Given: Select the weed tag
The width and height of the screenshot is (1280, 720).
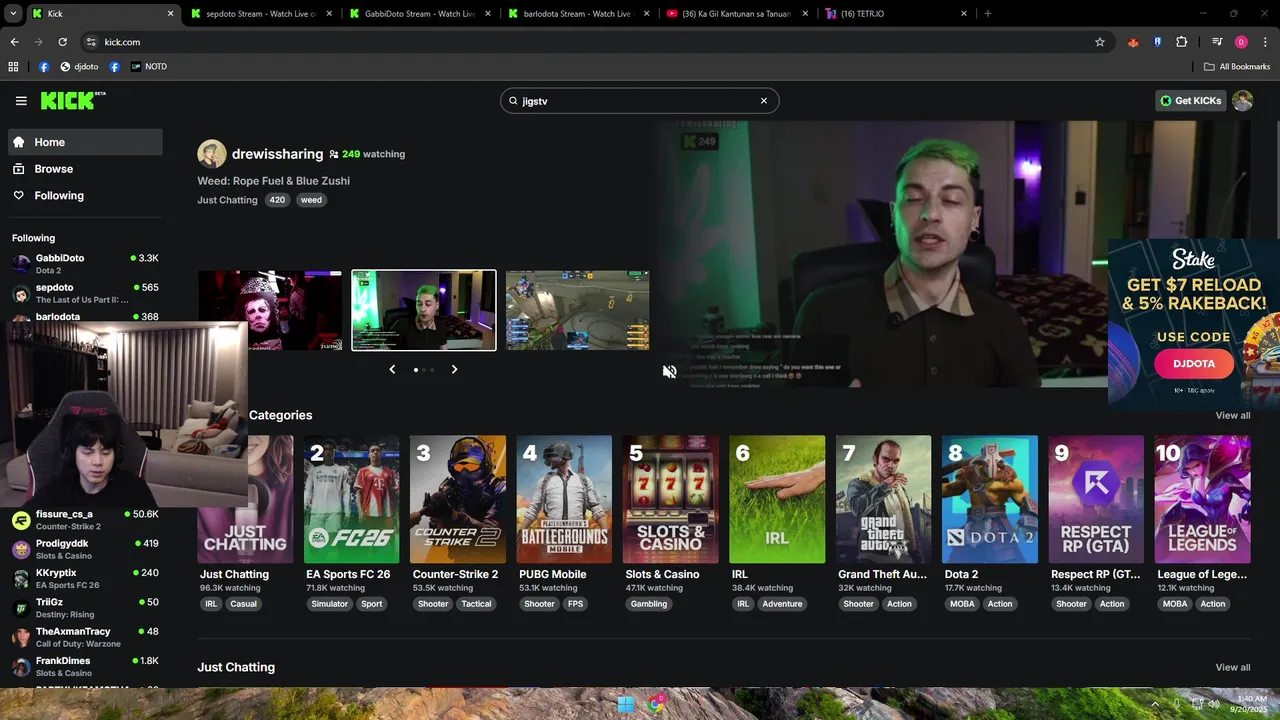Looking at the screenshot, I should click(311, 200).
